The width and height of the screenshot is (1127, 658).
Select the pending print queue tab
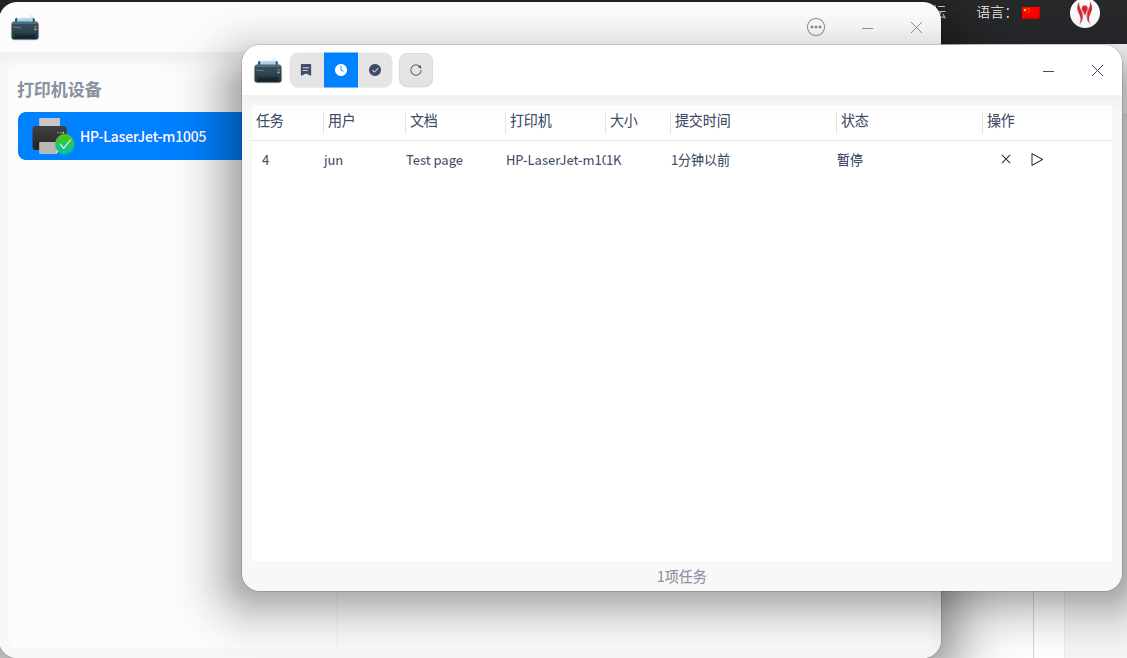coord(341,70)
